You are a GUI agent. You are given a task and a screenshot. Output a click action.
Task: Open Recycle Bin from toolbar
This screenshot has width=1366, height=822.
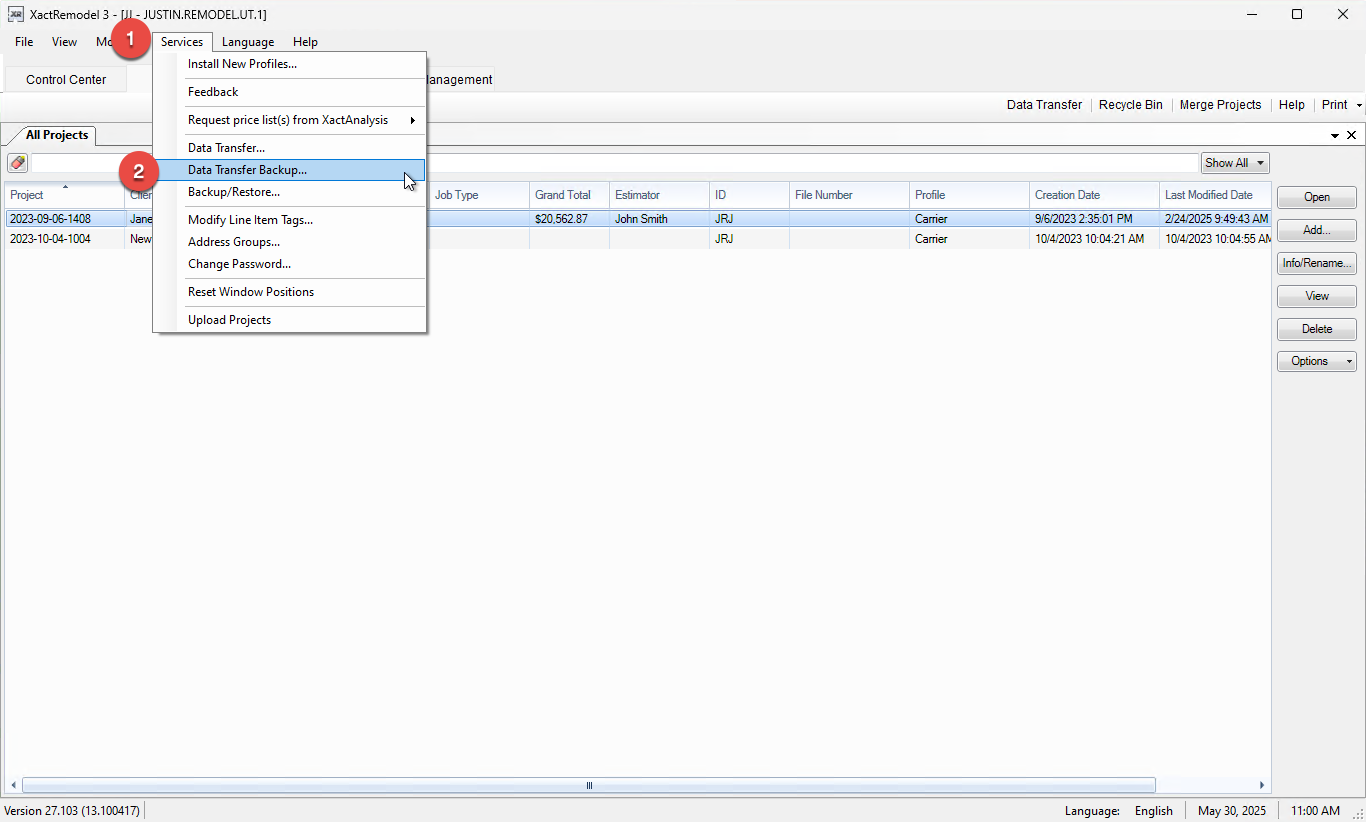click(x=1131, y=105)
